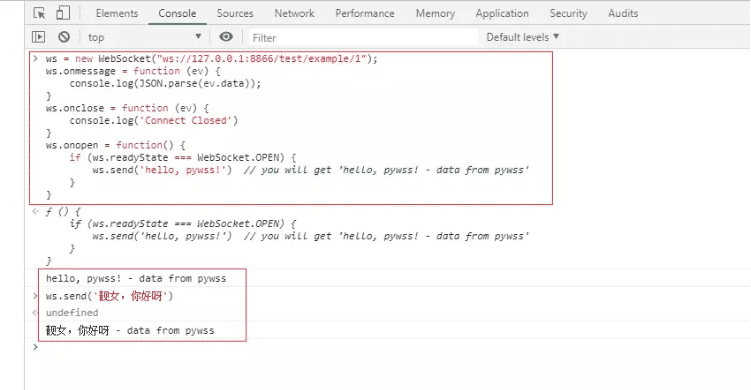Open the Default levels dropdown
The width and height of the screenshot is (751, 390).
click(523, 37)
